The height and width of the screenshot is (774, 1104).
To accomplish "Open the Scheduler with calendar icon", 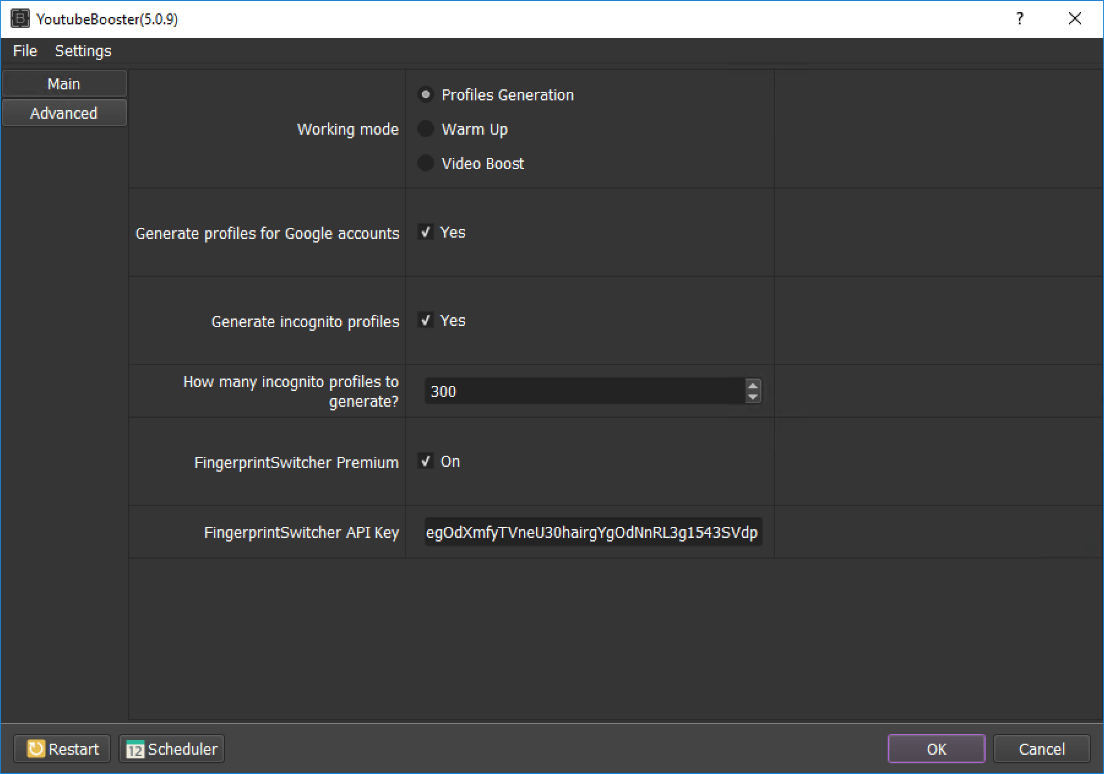I will point(172,749).
